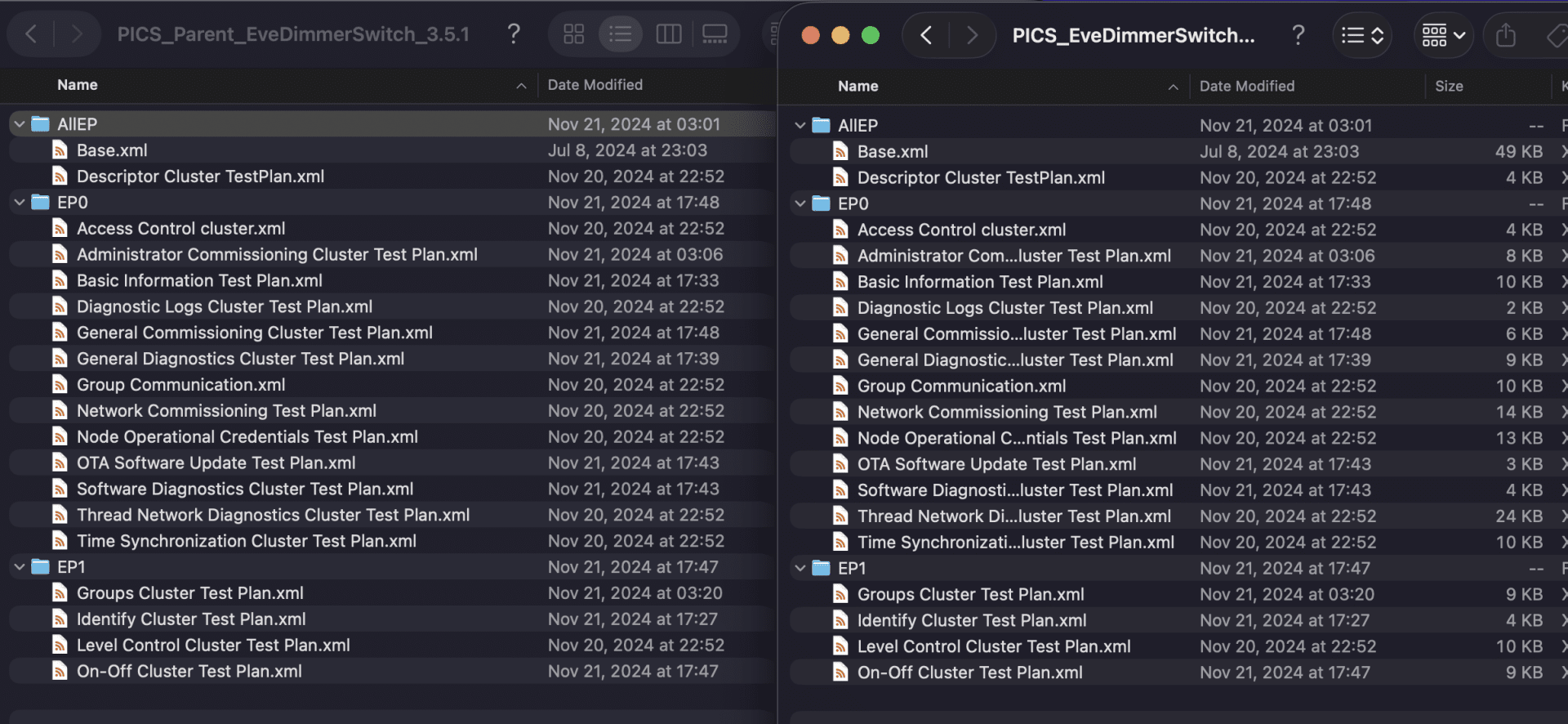Click the AllEP folder icon in left window
1568x724 pixels.
[41, 124]
